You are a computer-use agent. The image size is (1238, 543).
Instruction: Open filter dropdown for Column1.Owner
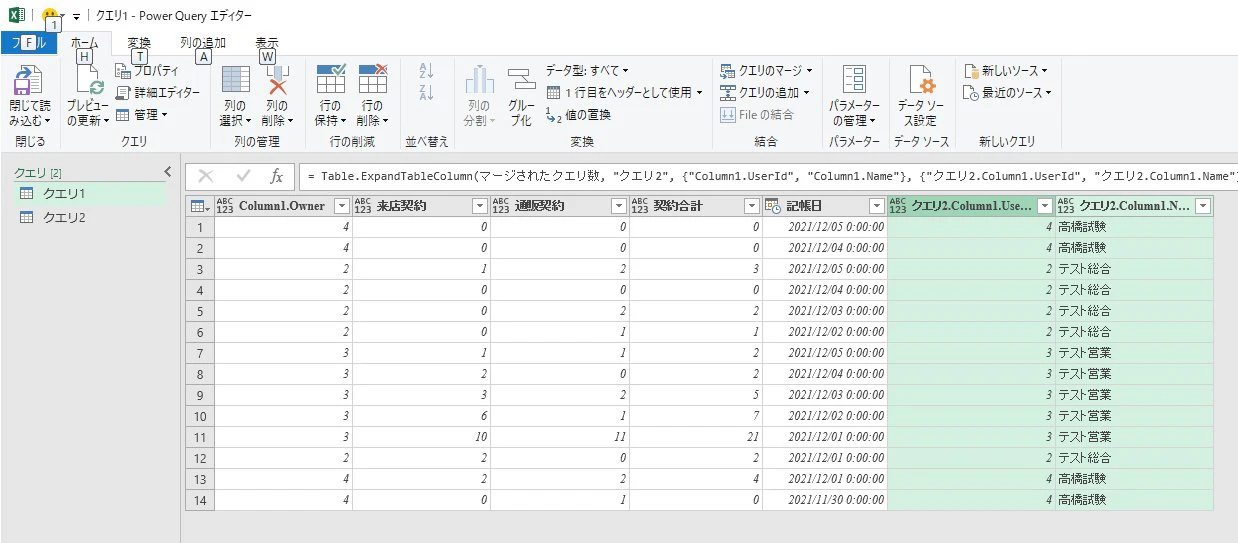(342, 206)
